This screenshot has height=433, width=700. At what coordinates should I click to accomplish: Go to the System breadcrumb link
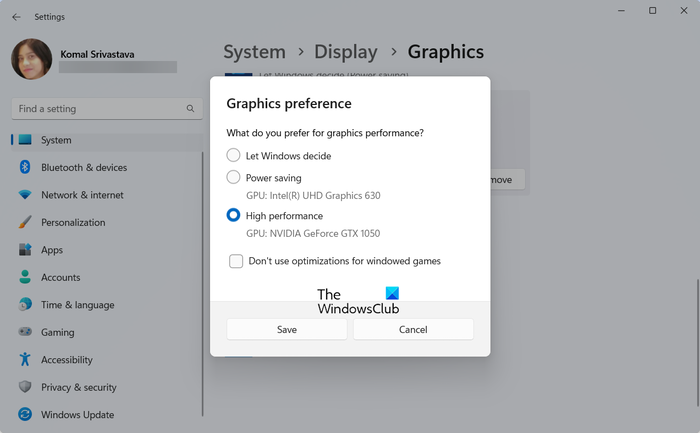(x=254, y=52)
